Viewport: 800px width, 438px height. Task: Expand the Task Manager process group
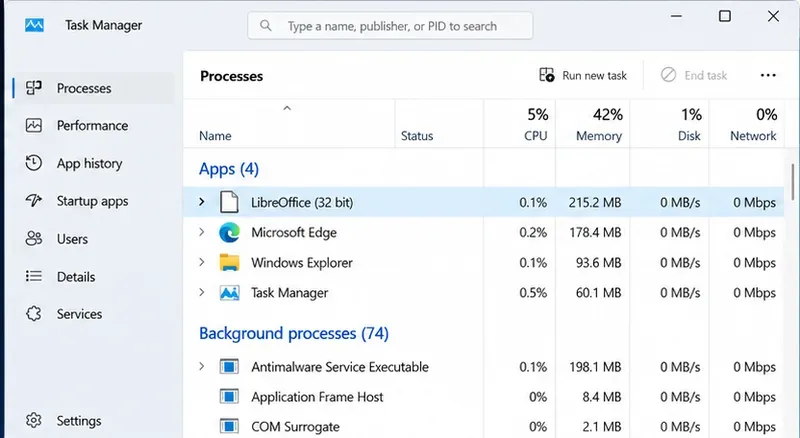pos(202,293)
